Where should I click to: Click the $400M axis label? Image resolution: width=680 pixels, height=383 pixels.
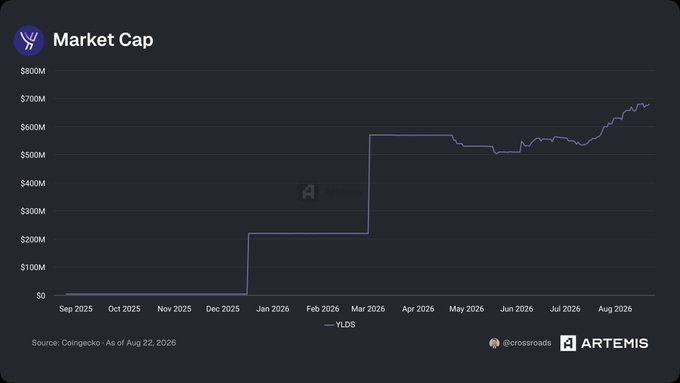point(33,183)
